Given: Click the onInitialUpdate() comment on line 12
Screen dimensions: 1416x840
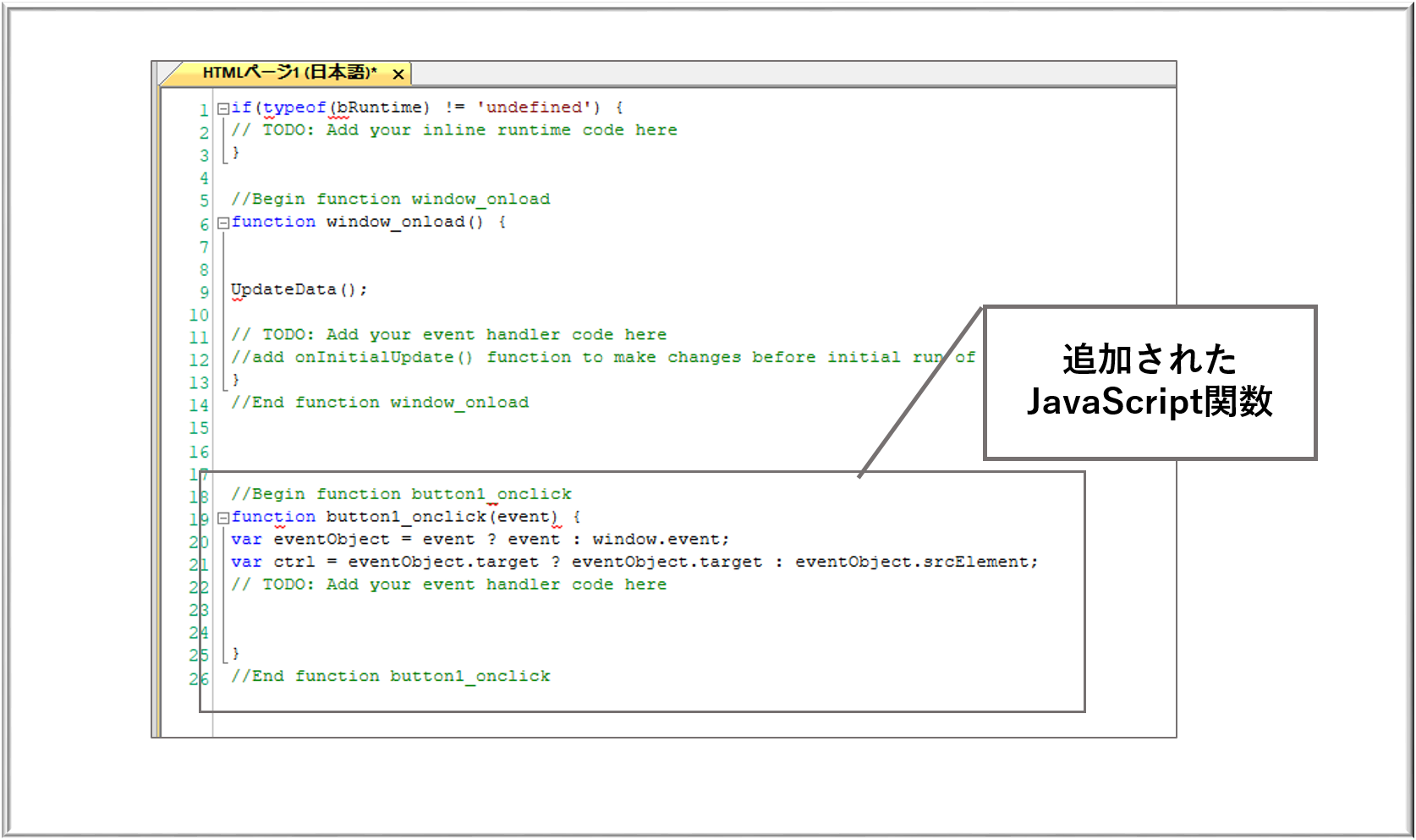Looking at the screenshot, I should [602, 358].
